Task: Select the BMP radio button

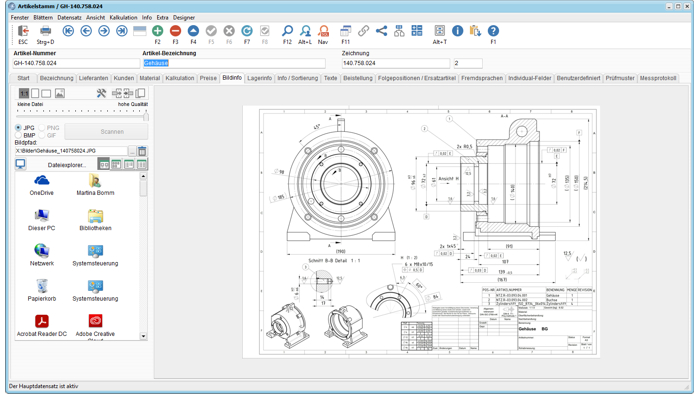Action: click(18, 135)
